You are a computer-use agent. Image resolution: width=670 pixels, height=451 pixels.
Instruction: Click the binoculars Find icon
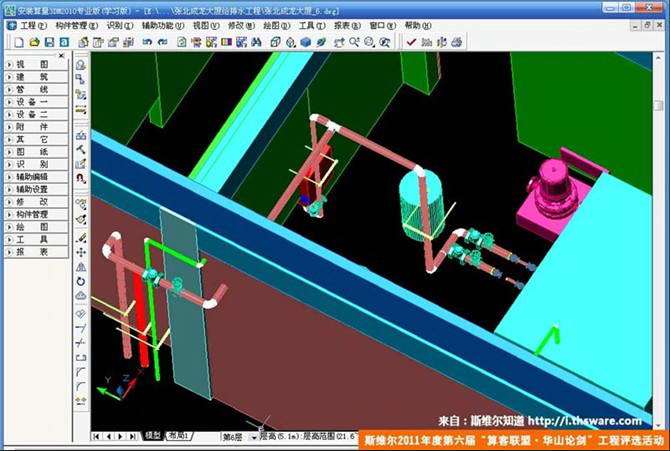[256, 42]
